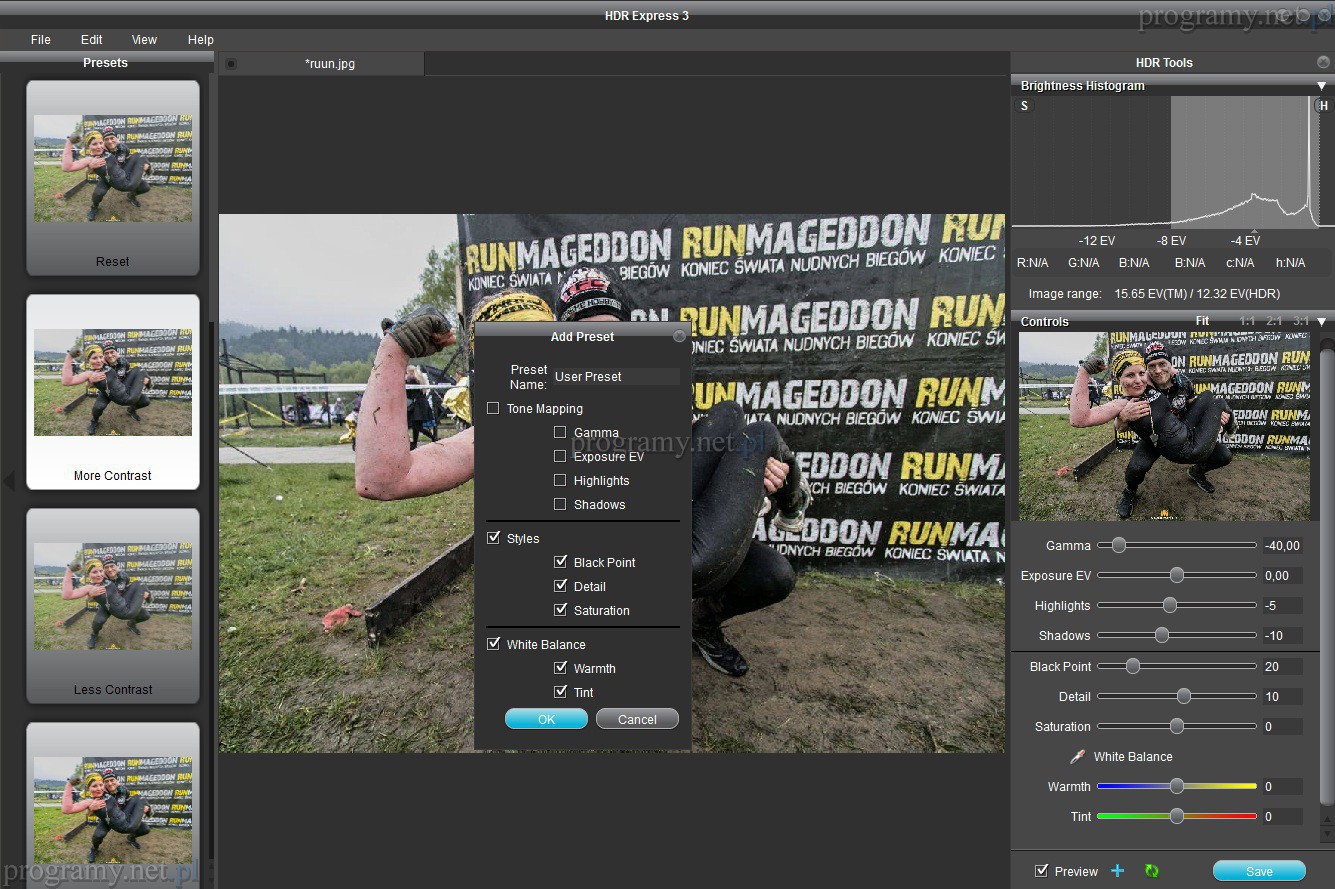1335x889 pixels.
Task: Pick the White Balance eyedropper tool
Action: pos(1077,757)
